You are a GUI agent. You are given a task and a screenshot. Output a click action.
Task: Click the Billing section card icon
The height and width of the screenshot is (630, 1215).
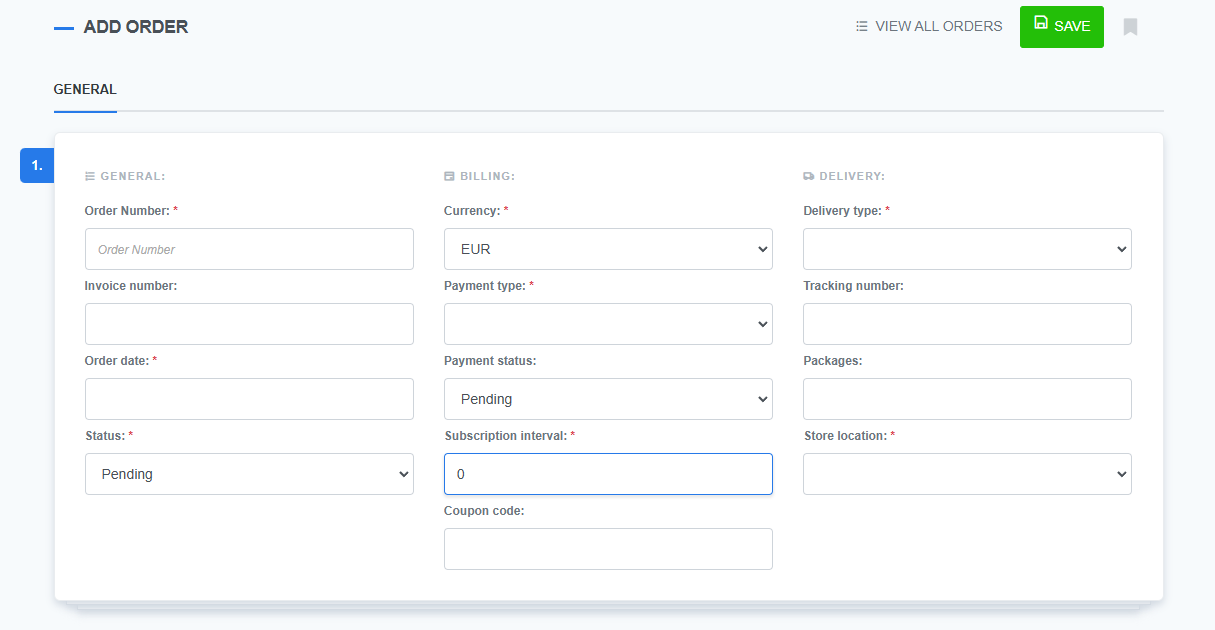[x=449, y=176]
